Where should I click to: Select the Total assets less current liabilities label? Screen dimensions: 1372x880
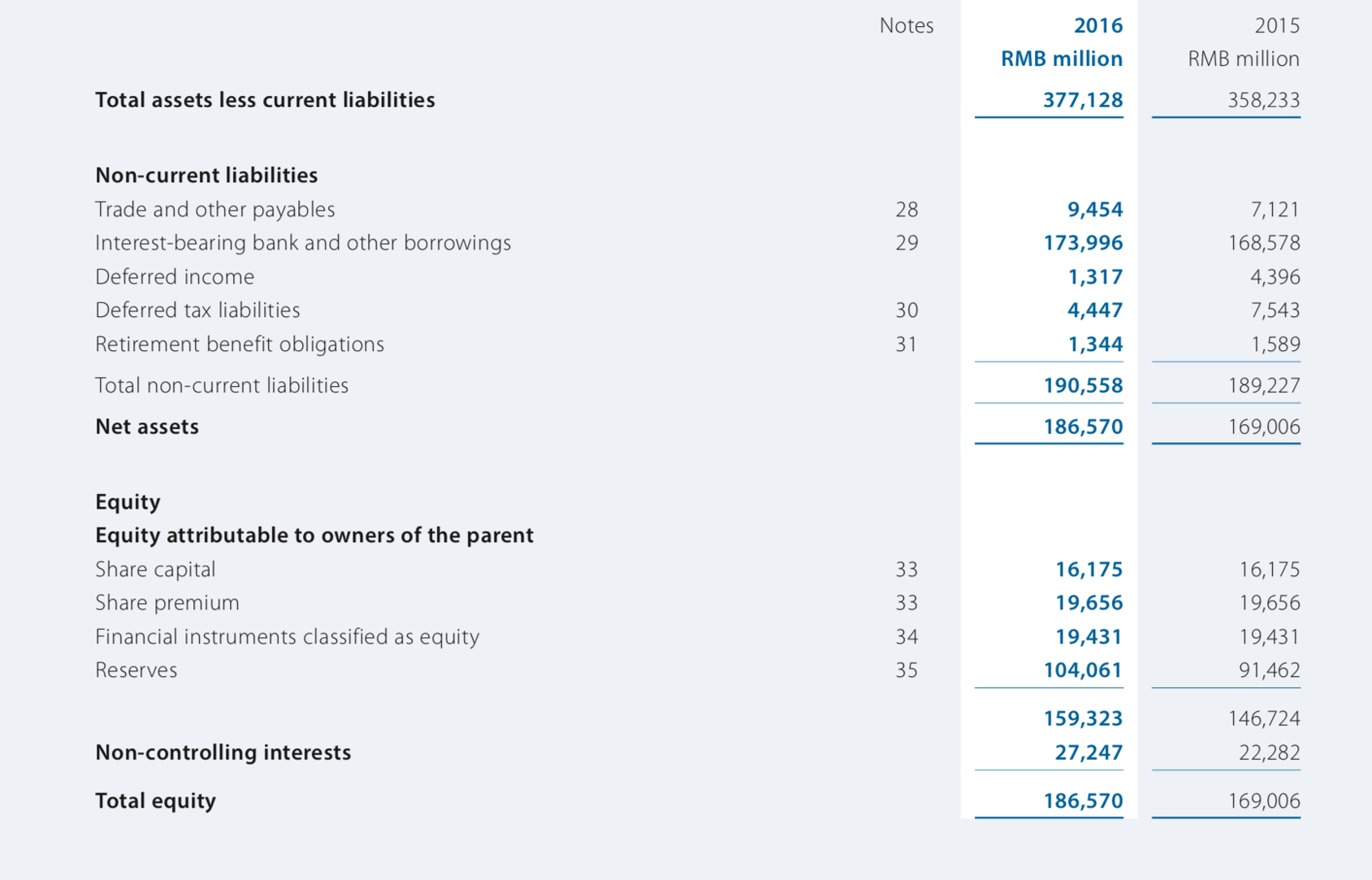(x=265, y=100)
